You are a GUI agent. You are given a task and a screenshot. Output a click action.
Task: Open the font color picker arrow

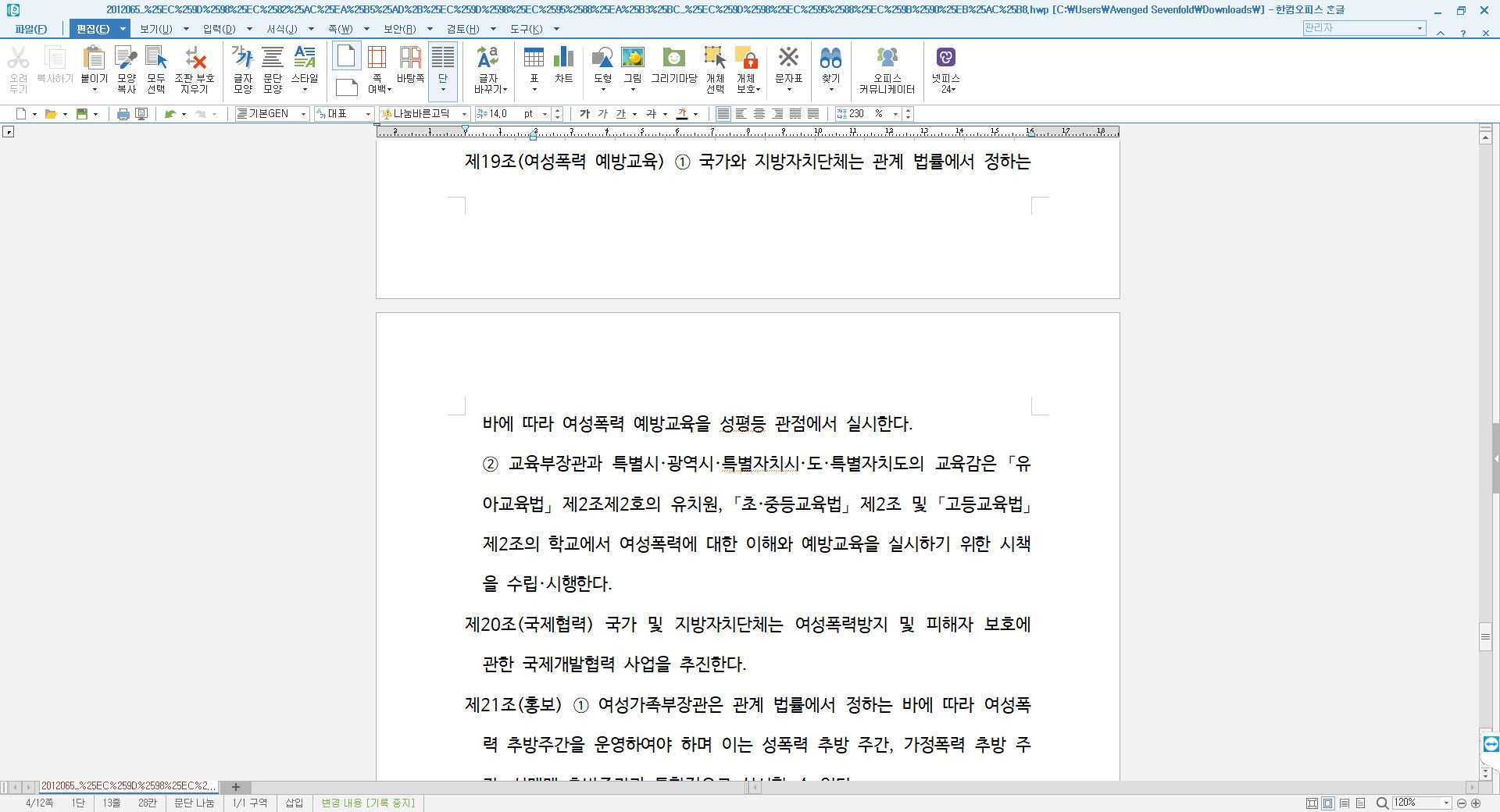point(695,114)
